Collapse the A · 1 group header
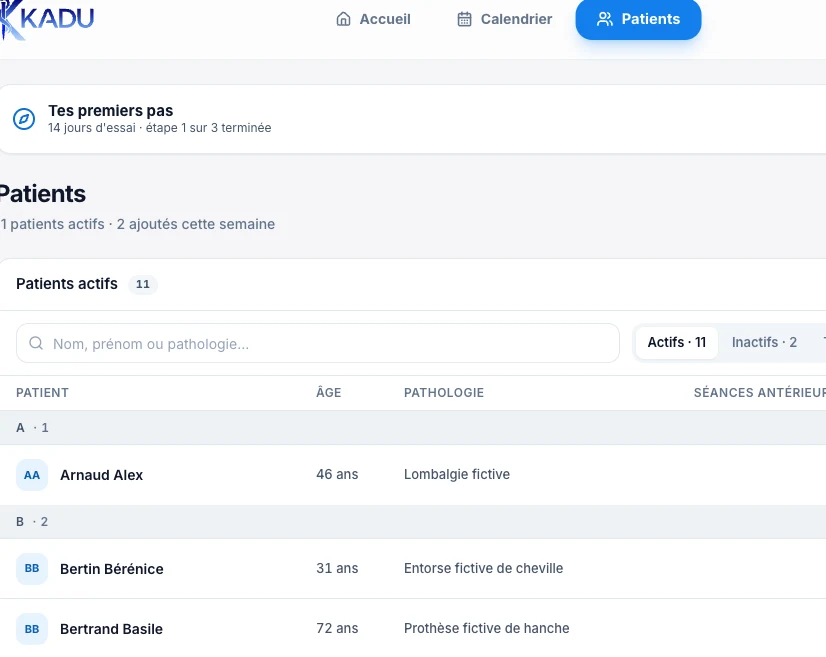826x657 pixels. coord(413,427)
